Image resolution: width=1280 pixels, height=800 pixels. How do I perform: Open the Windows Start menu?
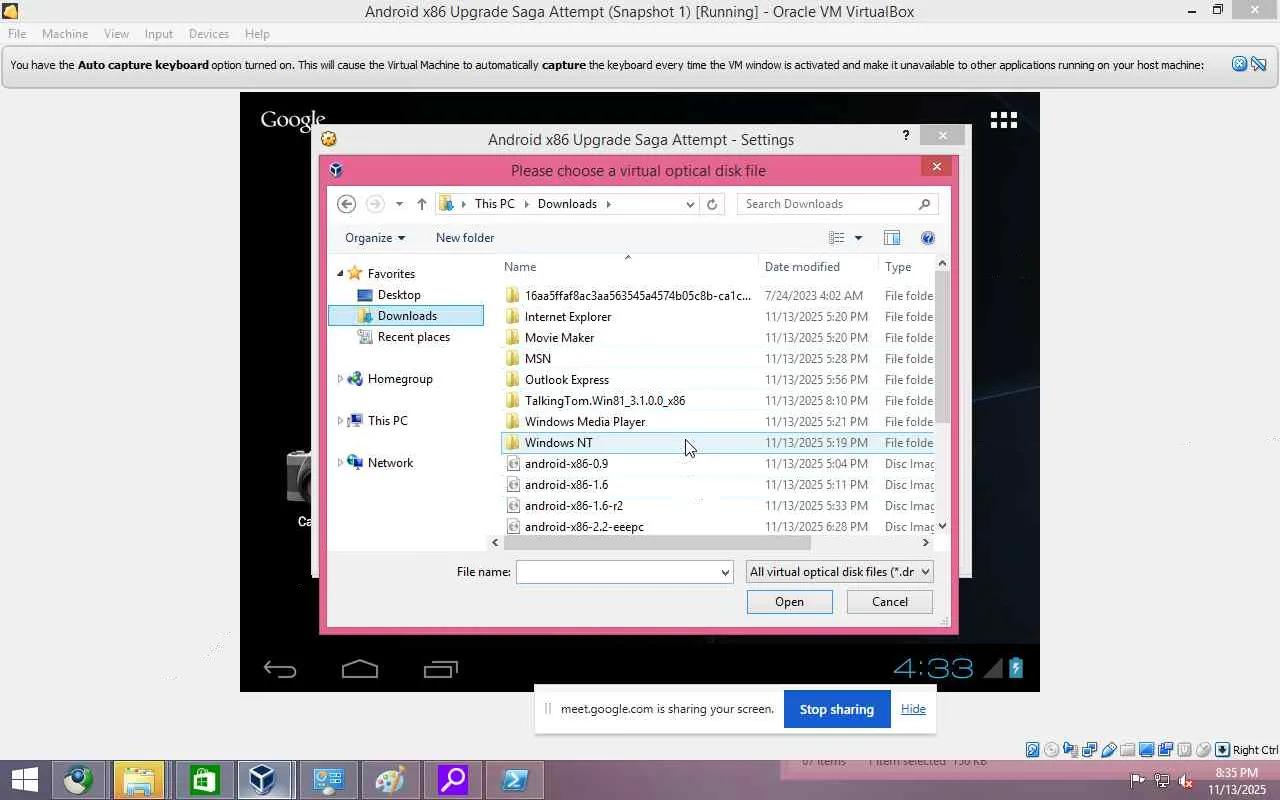[x=24, y=780]
